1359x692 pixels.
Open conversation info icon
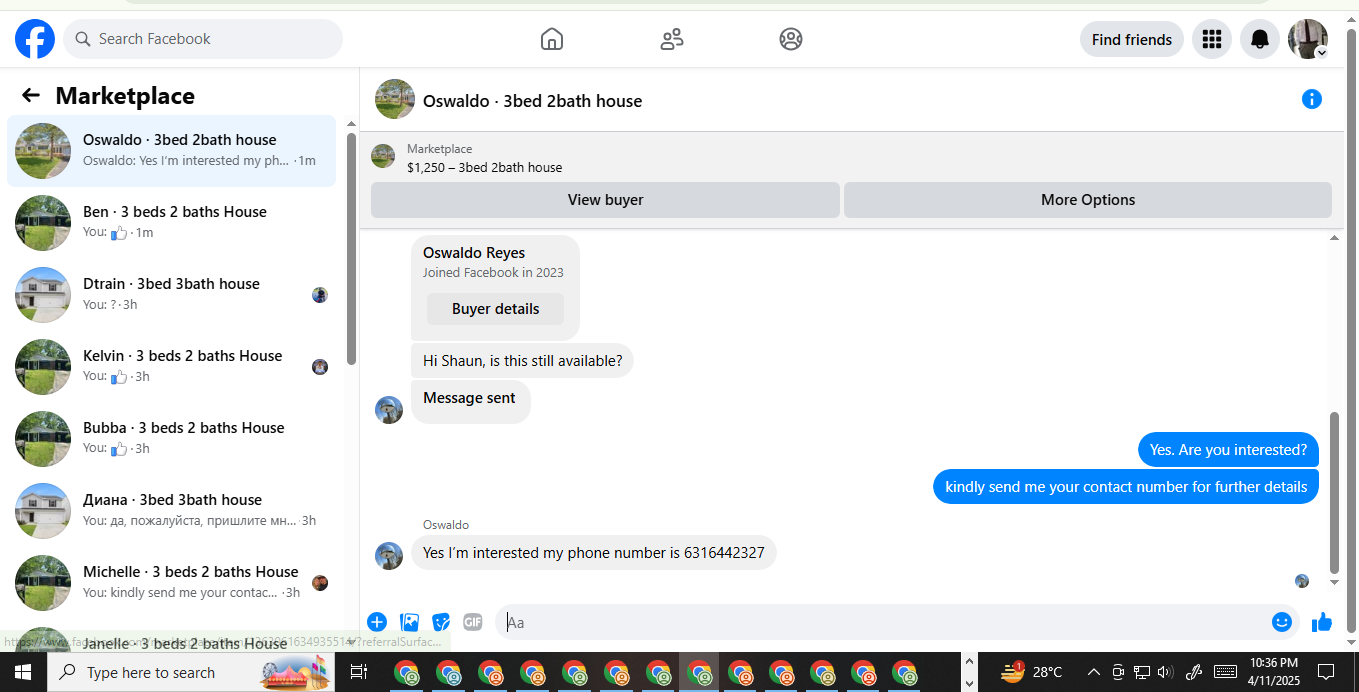tap(1312, 99)
